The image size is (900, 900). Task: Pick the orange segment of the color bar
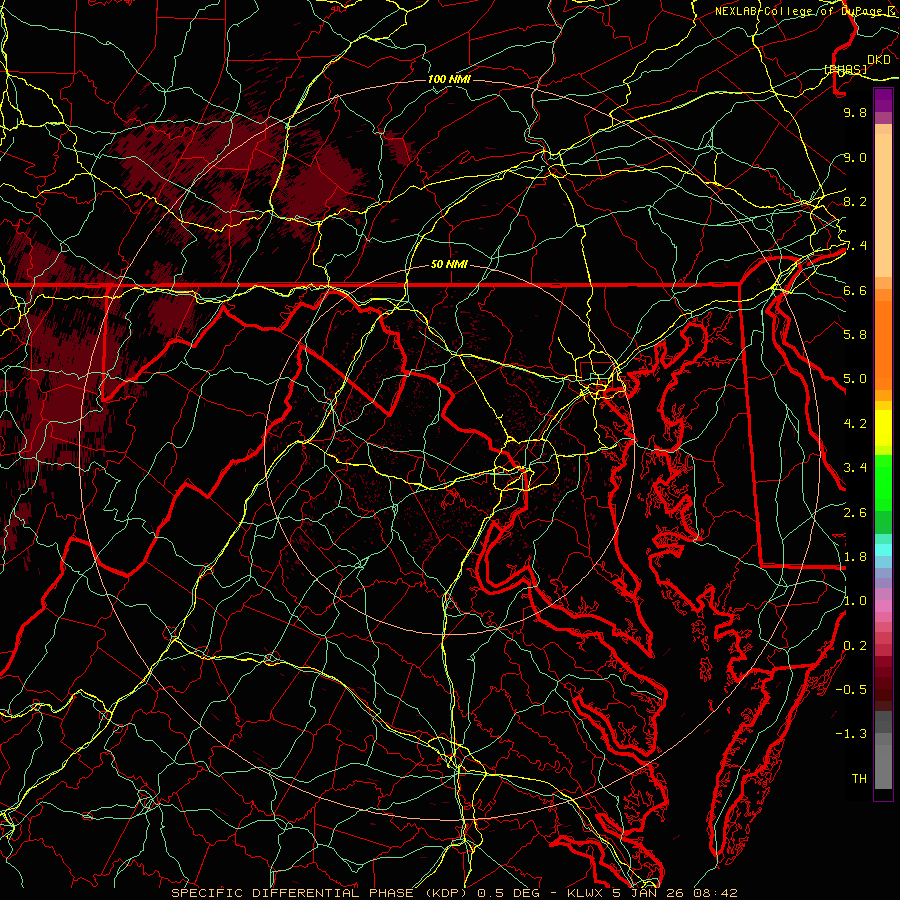[883, 344]
